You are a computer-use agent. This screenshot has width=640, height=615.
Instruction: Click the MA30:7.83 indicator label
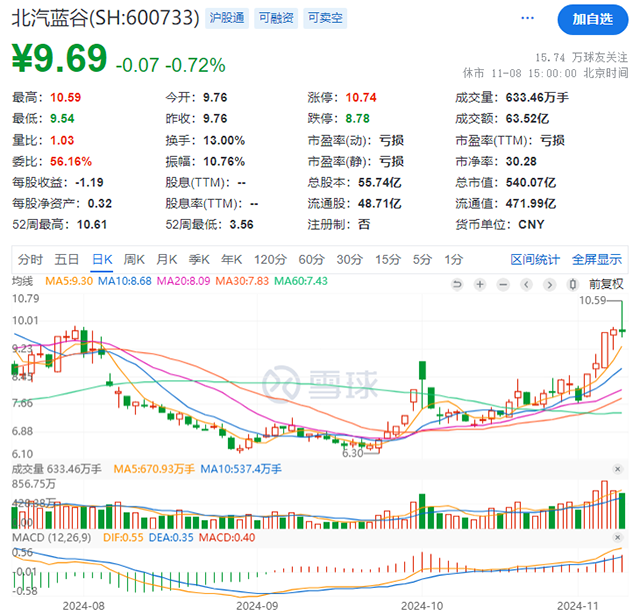coord(242,281)
